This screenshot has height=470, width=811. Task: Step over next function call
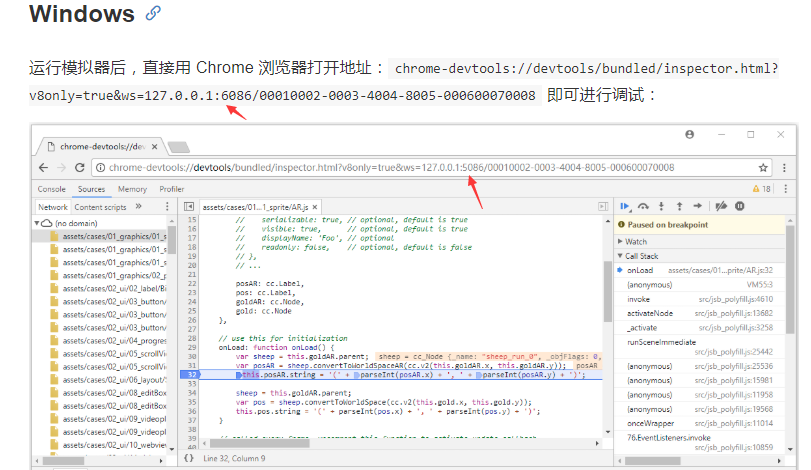pos(643,206)
